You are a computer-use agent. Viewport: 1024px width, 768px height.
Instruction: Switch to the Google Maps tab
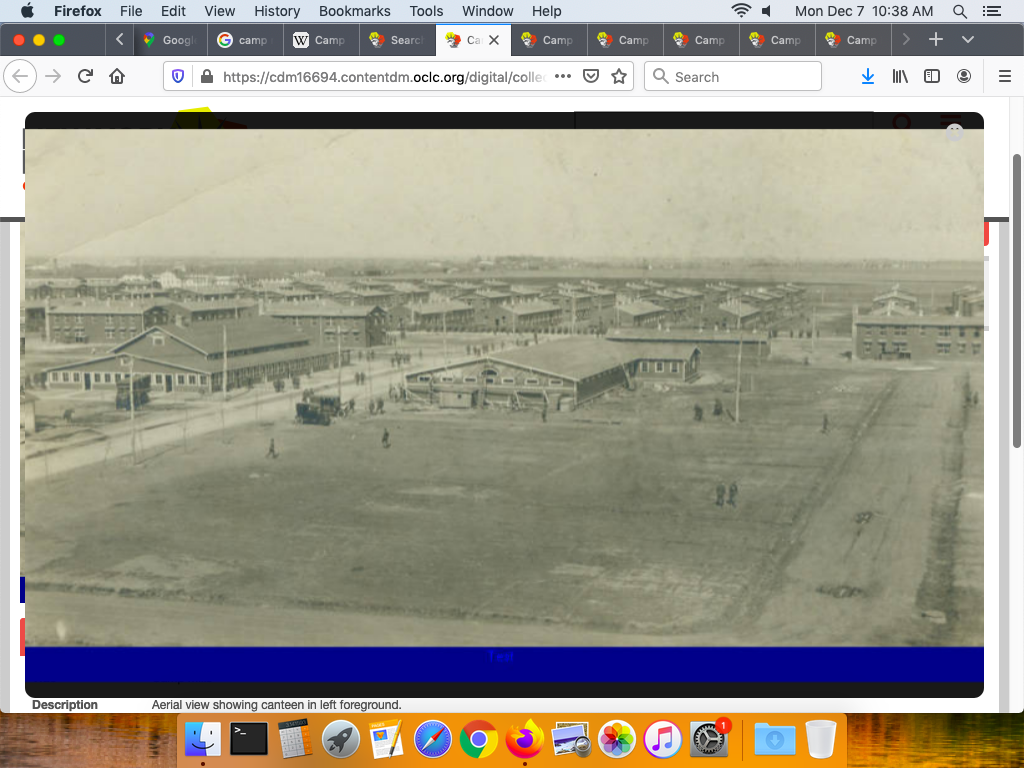point(168,40)
